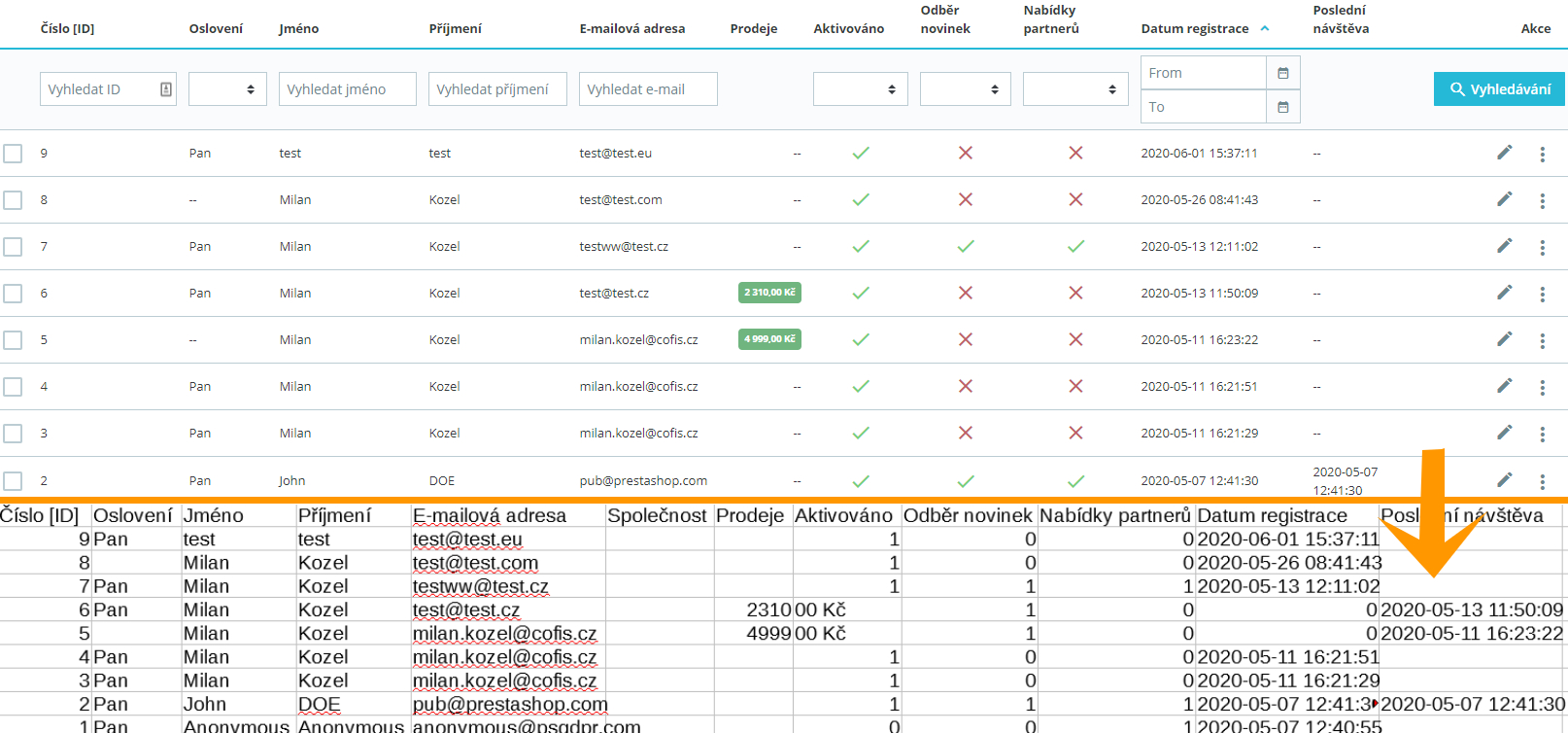Edit John DOE with the pencil icon

[1505, 479]
